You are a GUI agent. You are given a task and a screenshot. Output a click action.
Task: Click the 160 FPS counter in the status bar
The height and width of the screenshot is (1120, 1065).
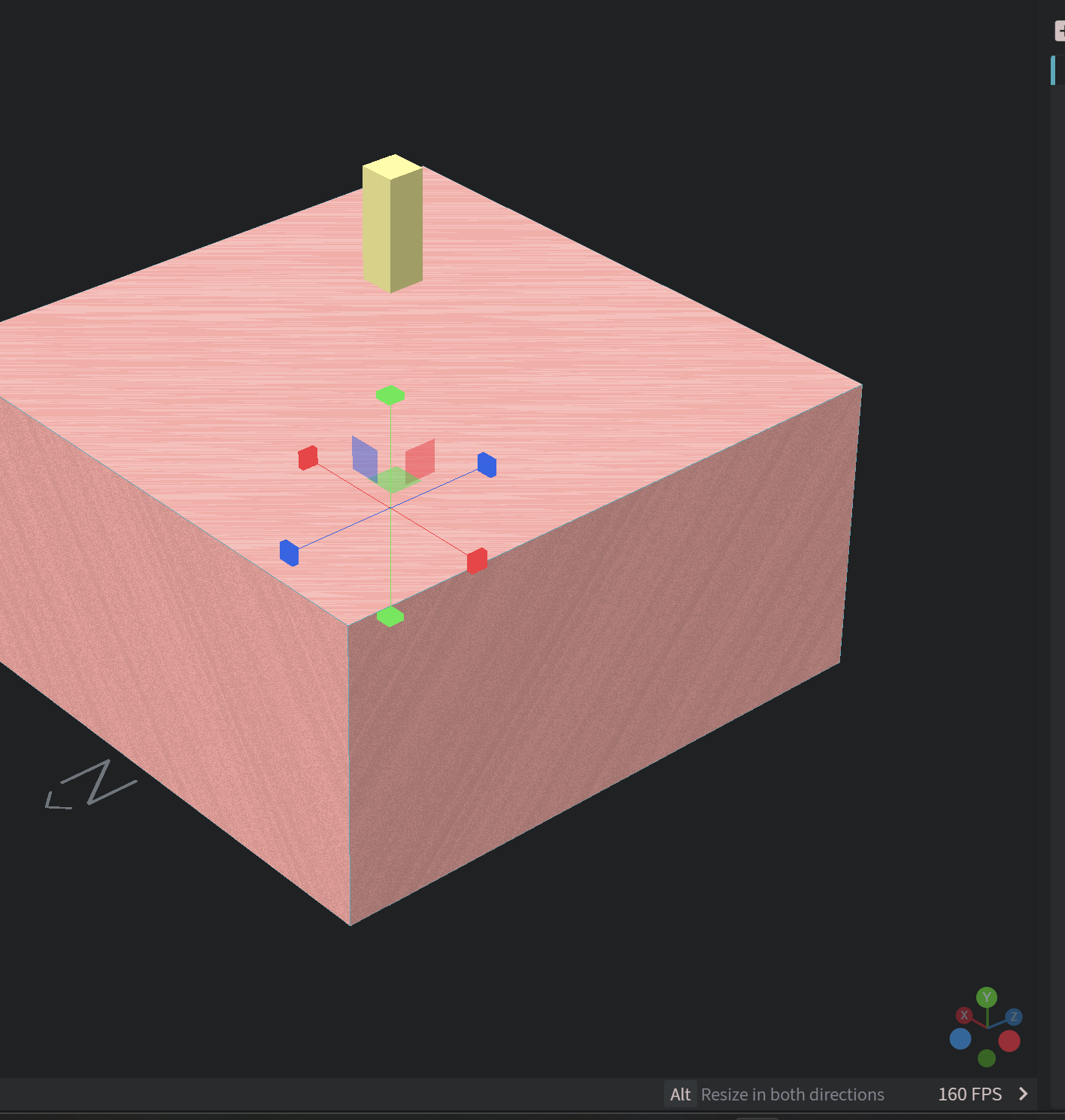tap(970, 1094)
